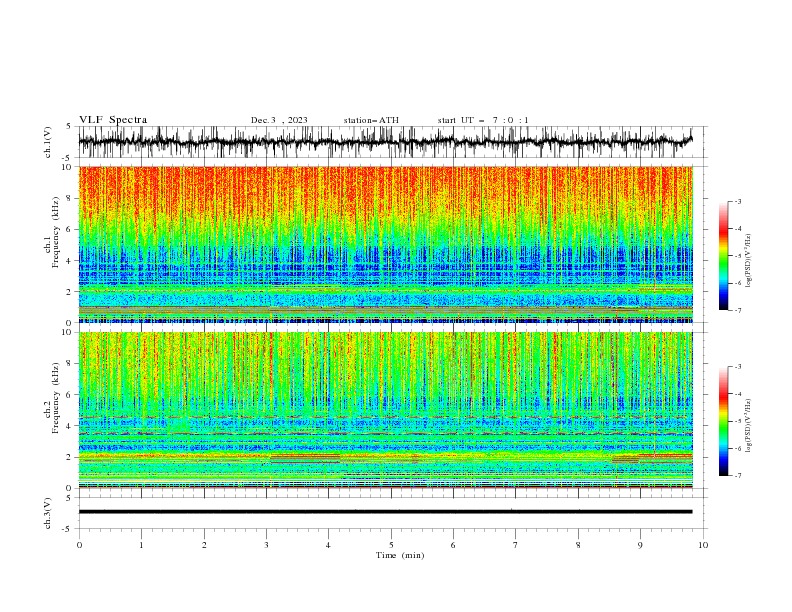Viewport: 792px width, 612px height.
Task: Click the ch.3 flat black waveform trace
Action: 385,512
